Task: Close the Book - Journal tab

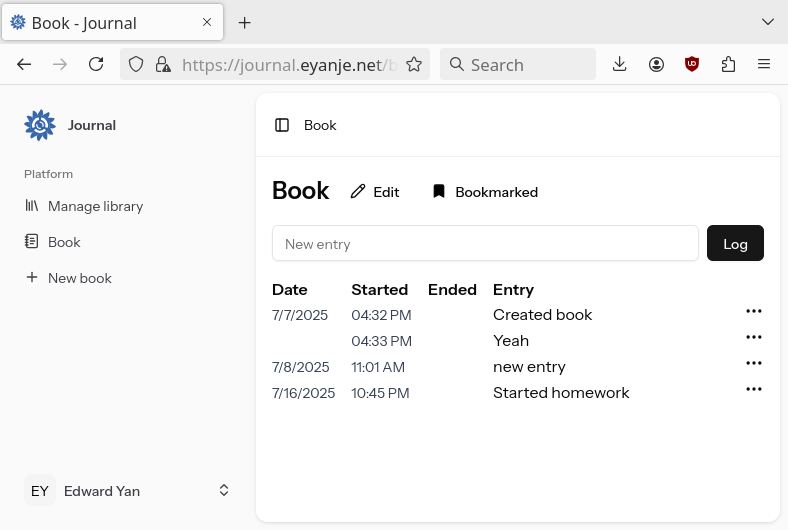Action: coord(207,22)
